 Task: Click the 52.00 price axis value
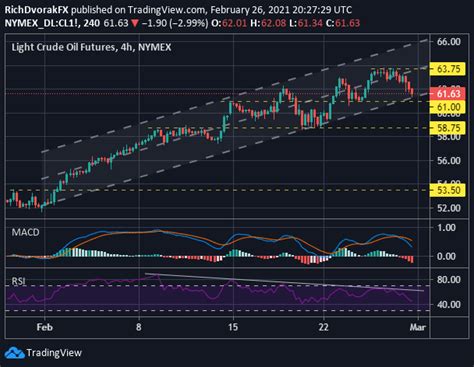click(x=449, y=208)
